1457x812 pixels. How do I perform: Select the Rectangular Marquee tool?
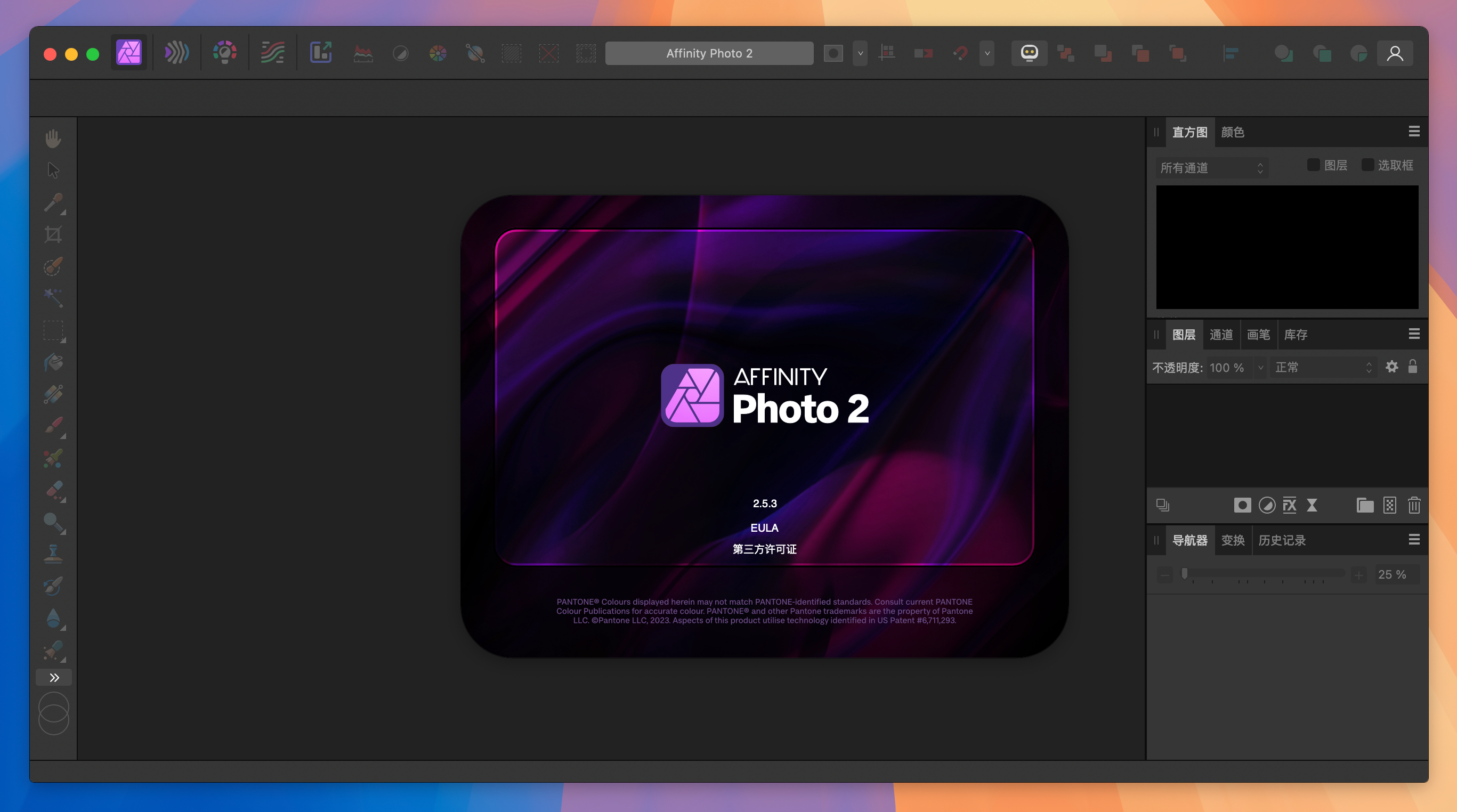(x=54, y=331)
